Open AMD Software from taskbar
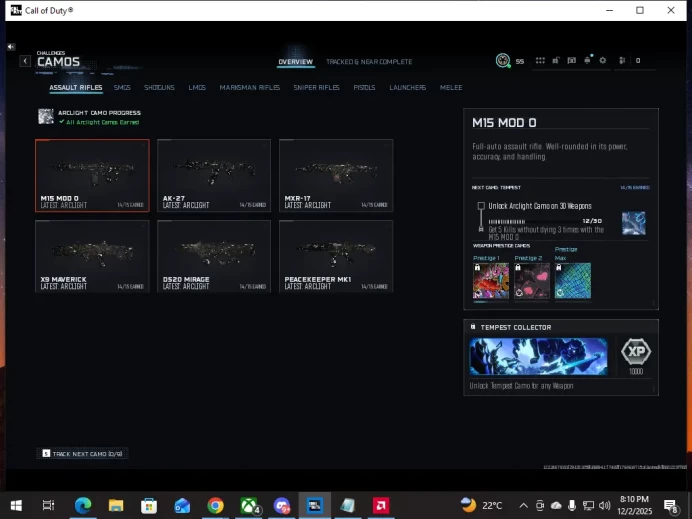The height and width of the screenshot is (519, 692). 381,505
